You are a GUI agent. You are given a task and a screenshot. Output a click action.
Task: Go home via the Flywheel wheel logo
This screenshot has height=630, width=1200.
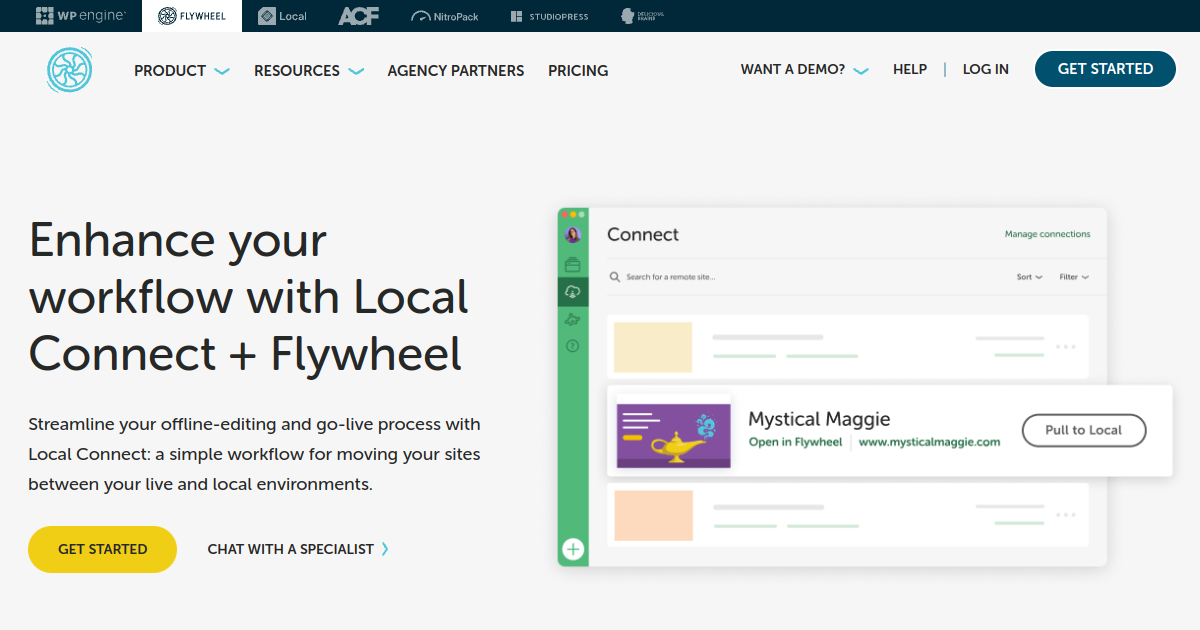coord(69,70)
